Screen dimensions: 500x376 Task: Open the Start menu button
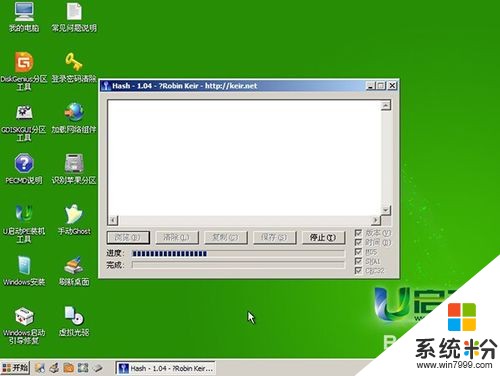coord(15,368)
